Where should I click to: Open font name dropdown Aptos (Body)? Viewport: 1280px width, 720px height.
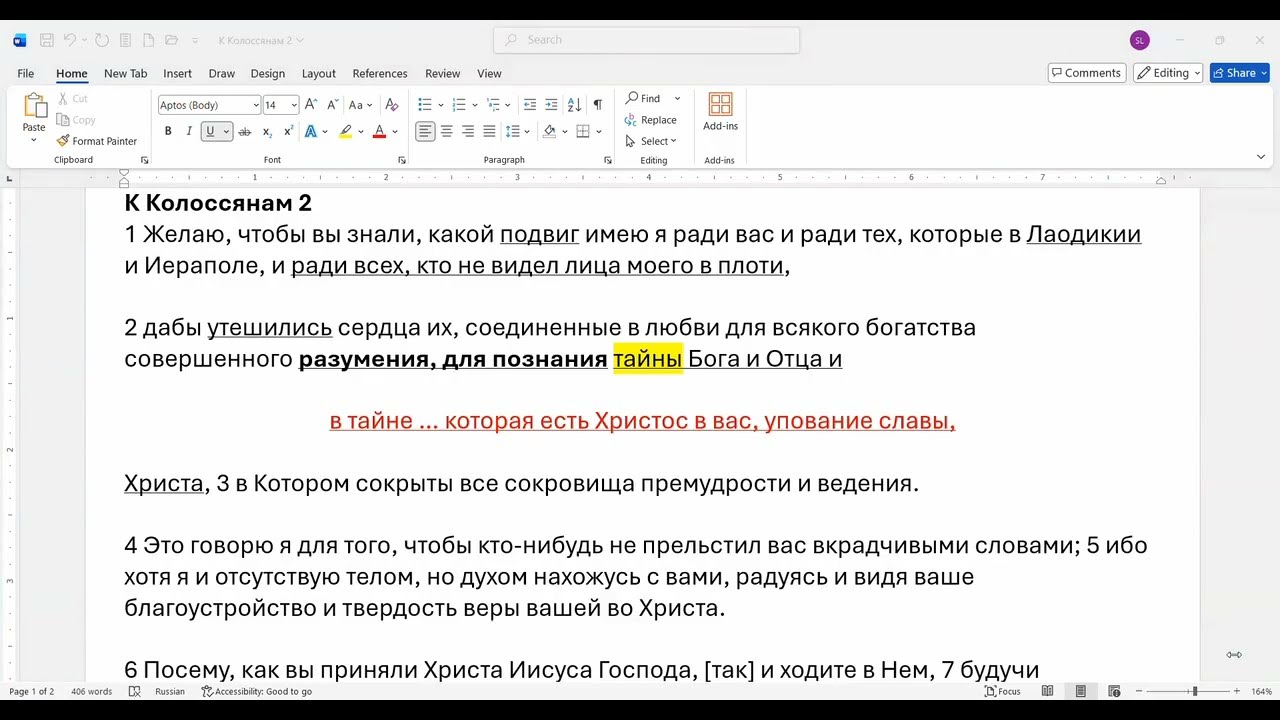pyautogui.click(x=255, y=105)
